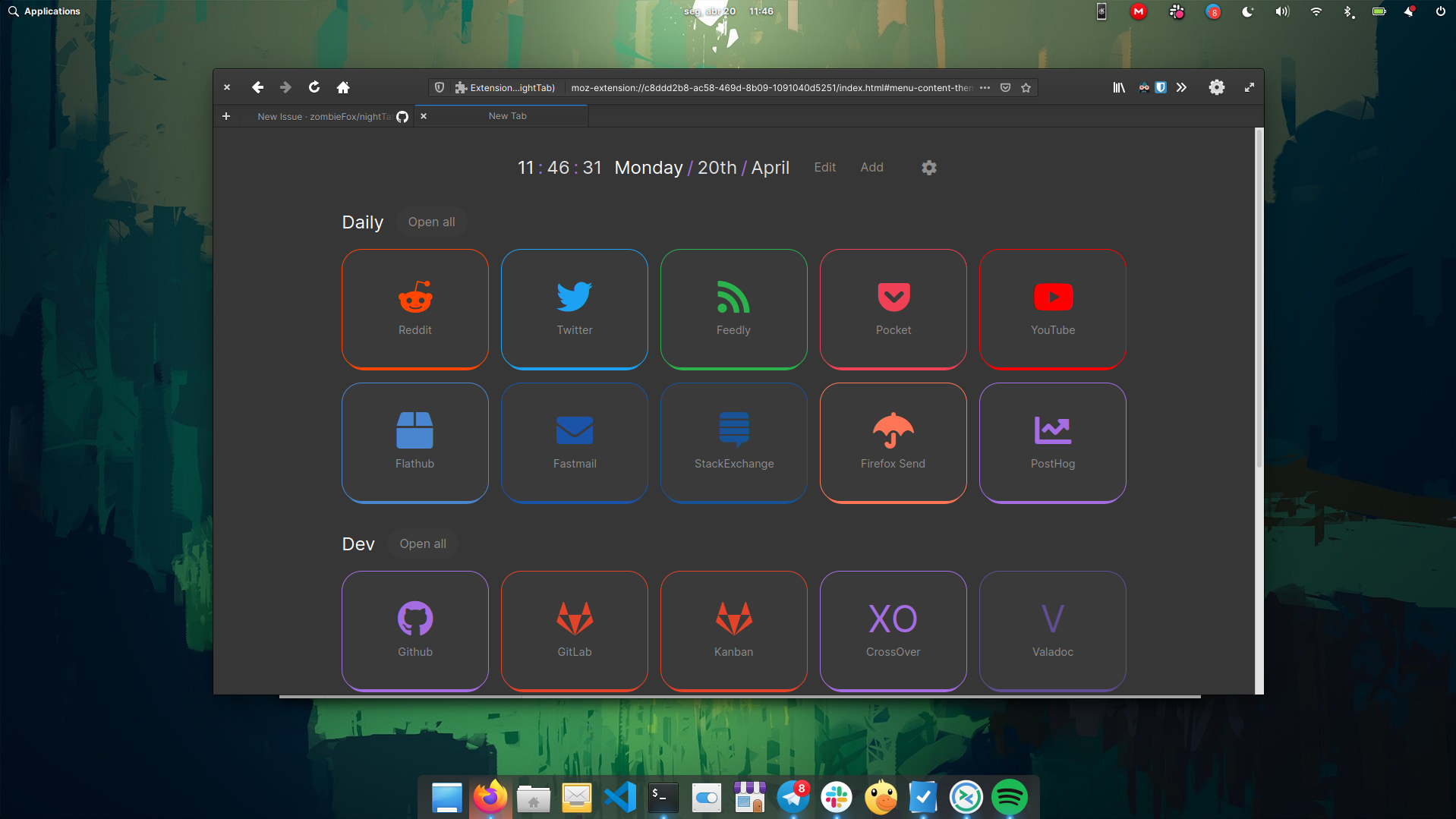The width and height of the screenshot is (1456, 819).
Task: Open AppCenter store from the dock
Action: 749,797
